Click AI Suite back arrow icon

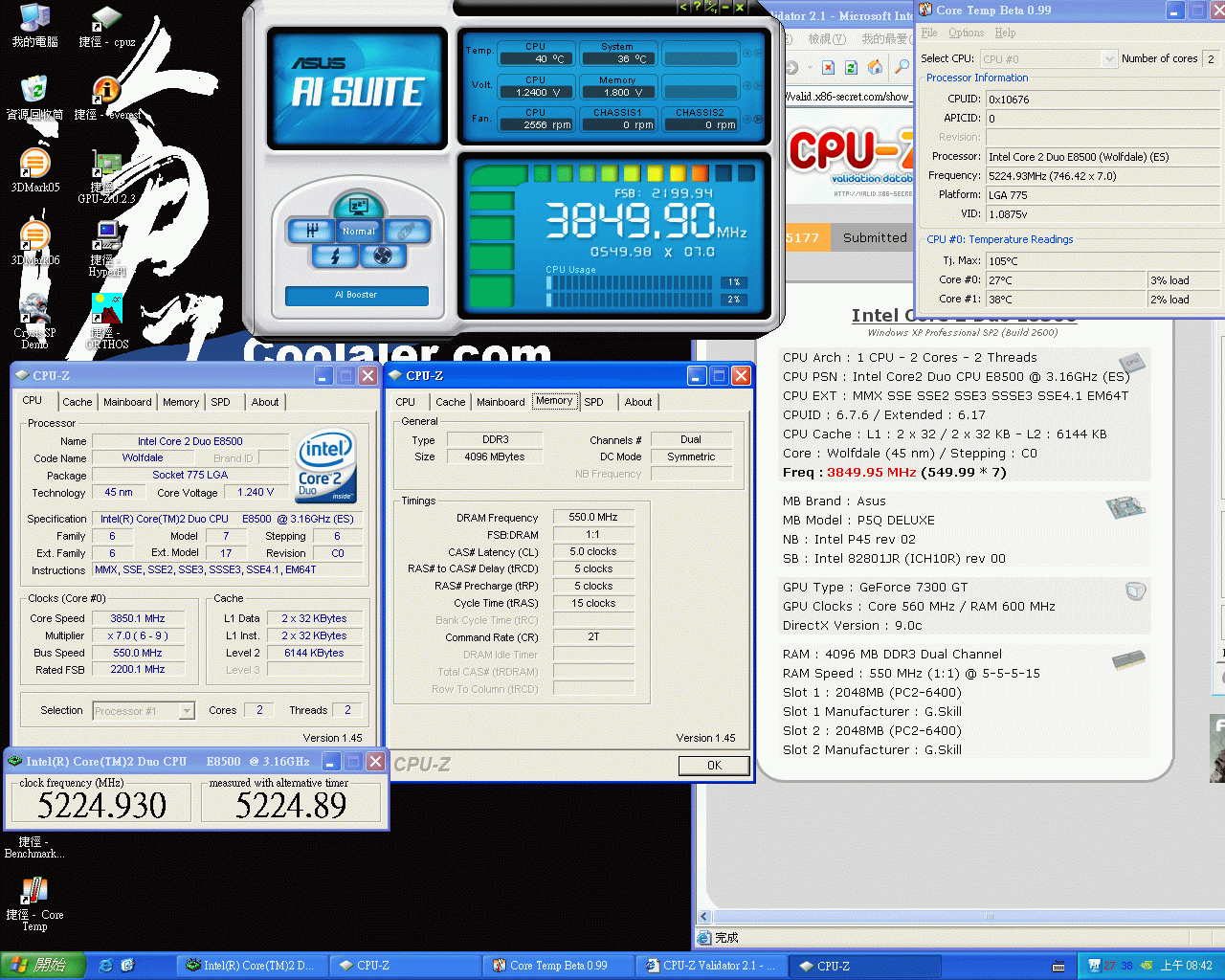point(683,7)
